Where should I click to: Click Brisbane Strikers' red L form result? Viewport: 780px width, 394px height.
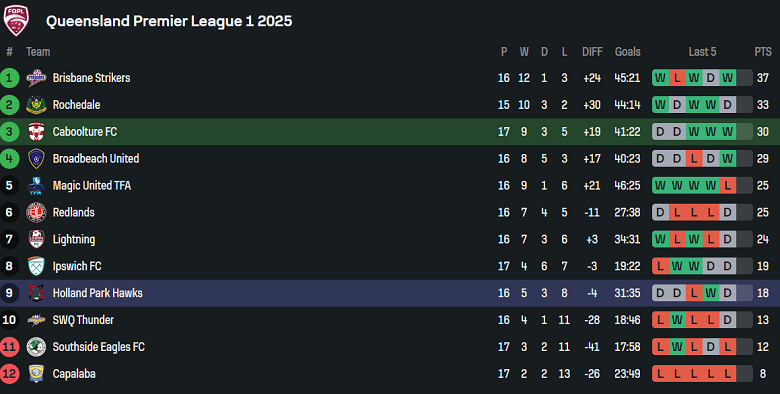[677, 78]
